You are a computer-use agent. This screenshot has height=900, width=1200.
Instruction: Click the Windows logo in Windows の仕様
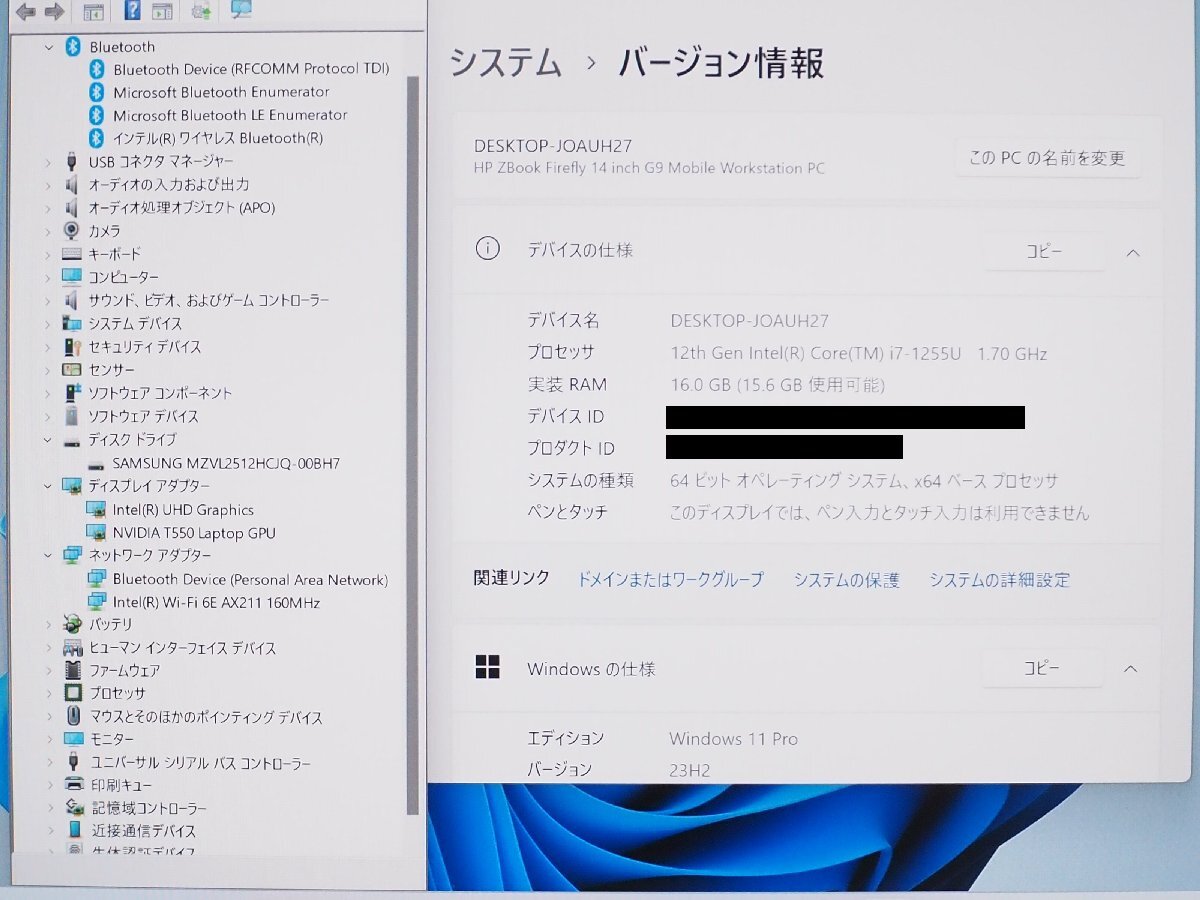[x=487, y=667]
